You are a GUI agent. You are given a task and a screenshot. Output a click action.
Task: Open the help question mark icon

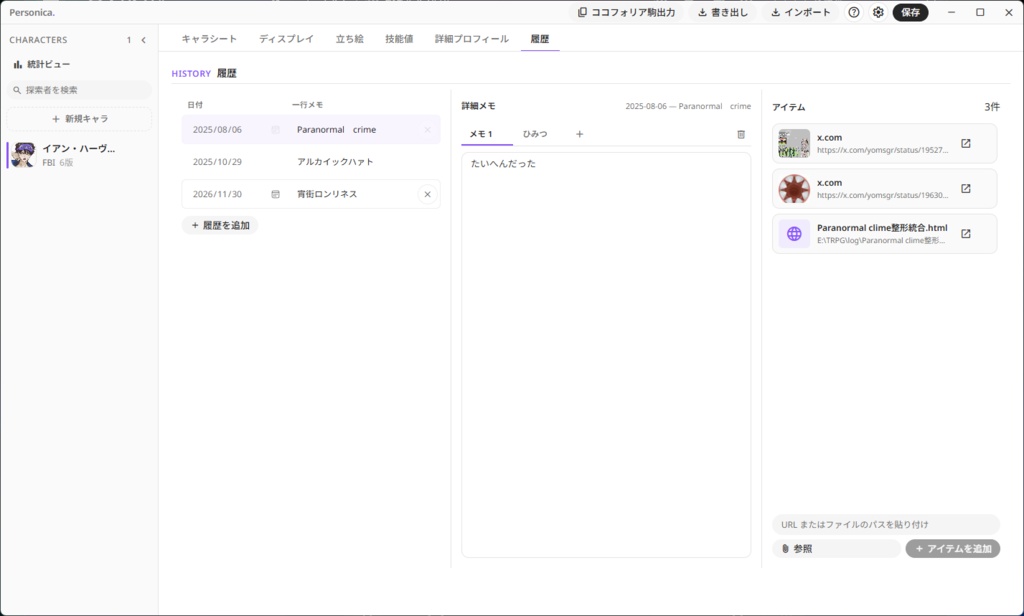coord(854,12)
